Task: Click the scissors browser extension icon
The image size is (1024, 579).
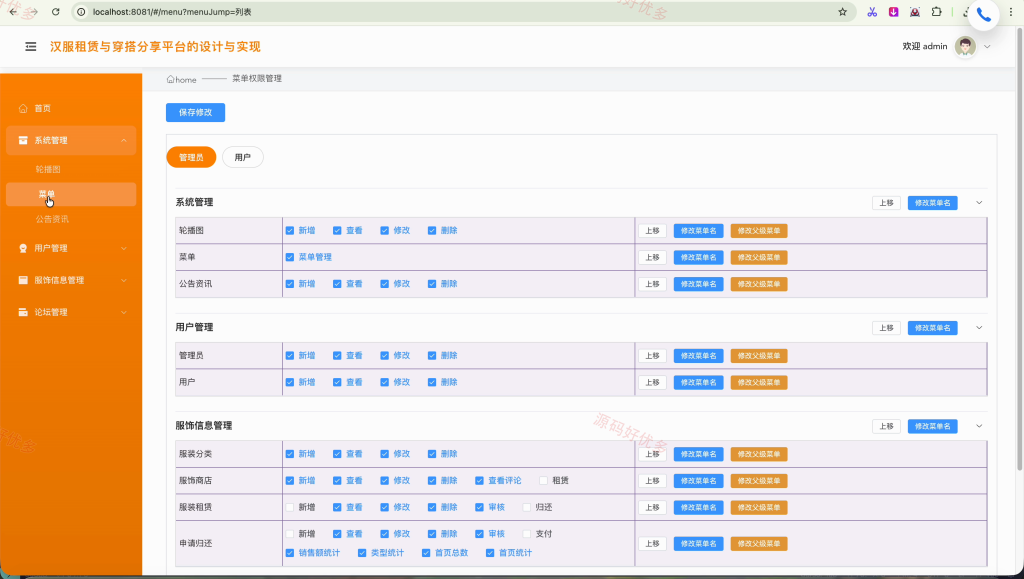Action: pos(872,12)
